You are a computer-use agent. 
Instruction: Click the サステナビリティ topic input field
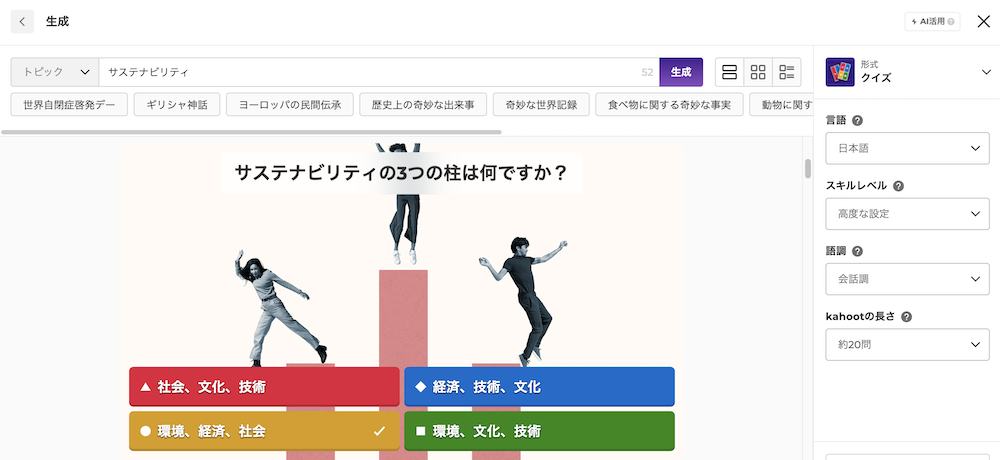pyautogui.click(x=379, y=72)
